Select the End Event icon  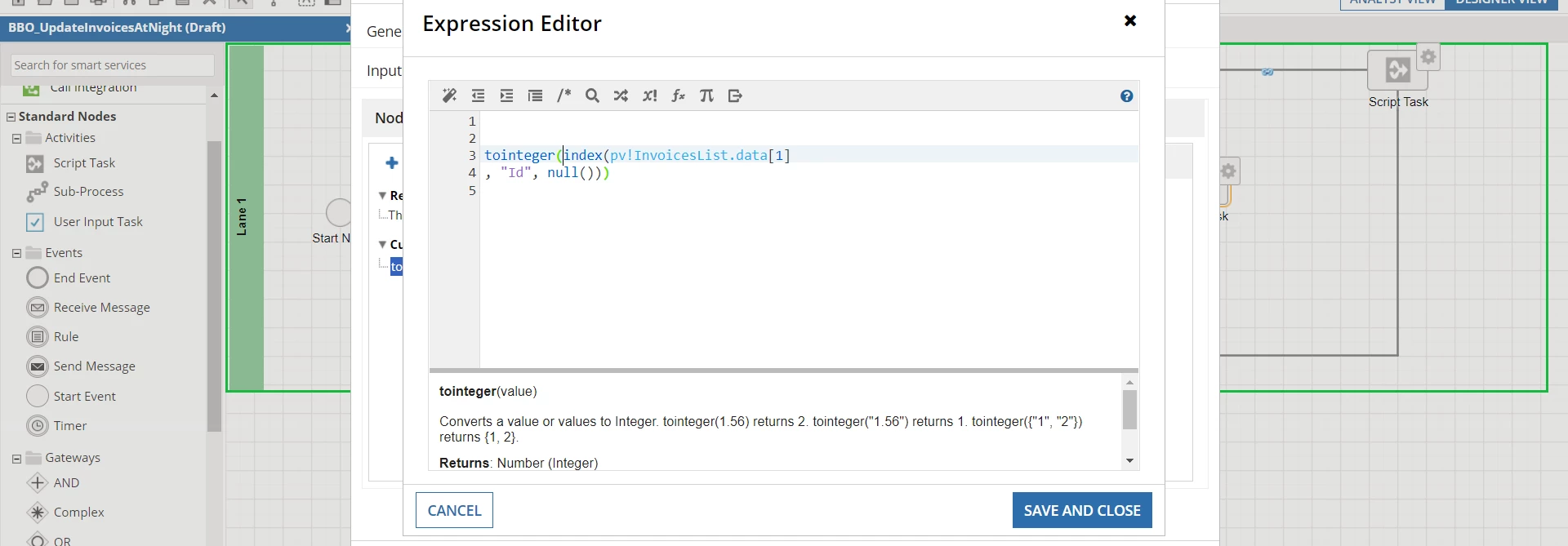click(38, 278)
